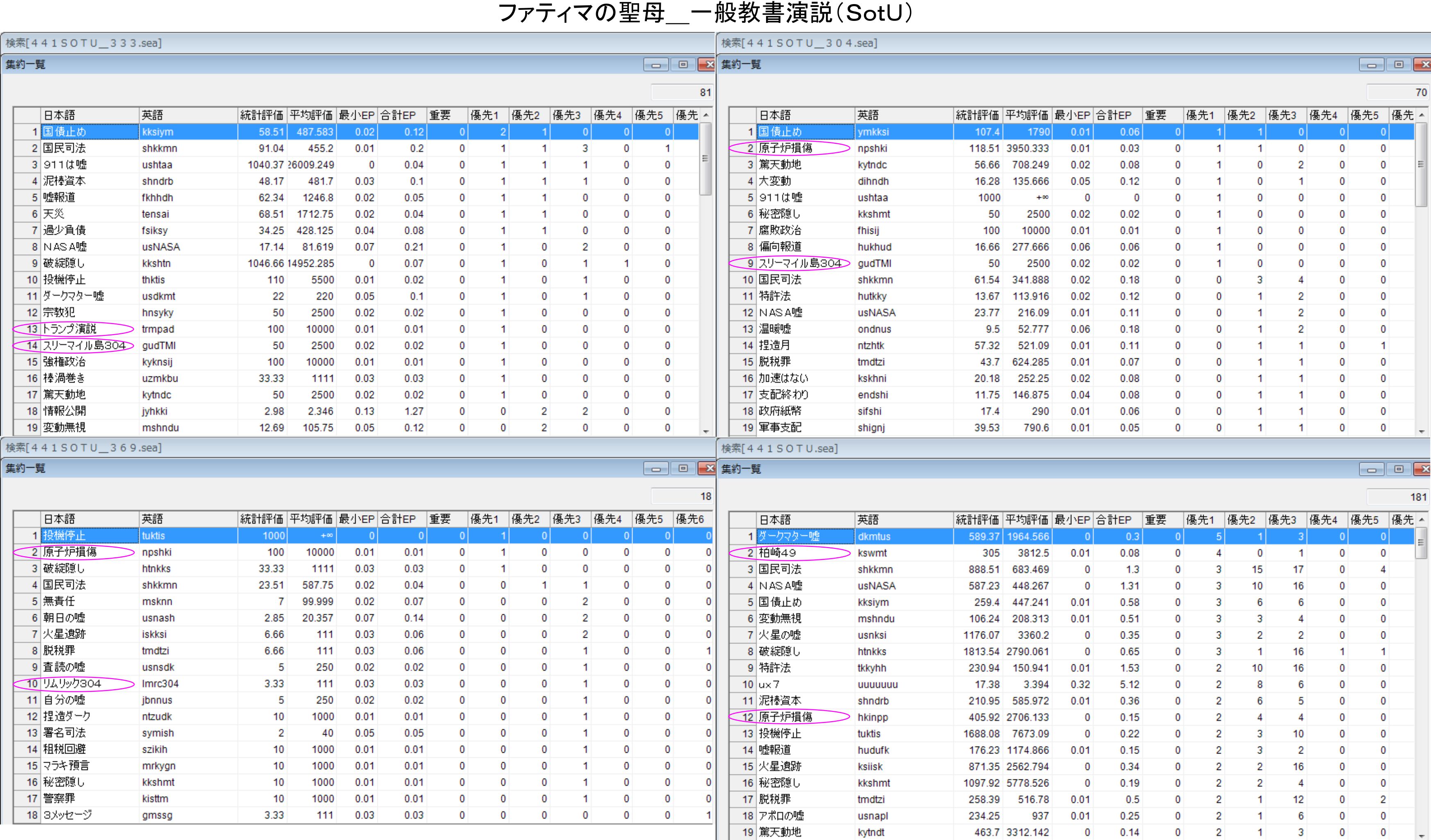Maximize the SOTU_333 集約一覧 window
Screen dimensions: 1431x840
click(x=683, y=65)
